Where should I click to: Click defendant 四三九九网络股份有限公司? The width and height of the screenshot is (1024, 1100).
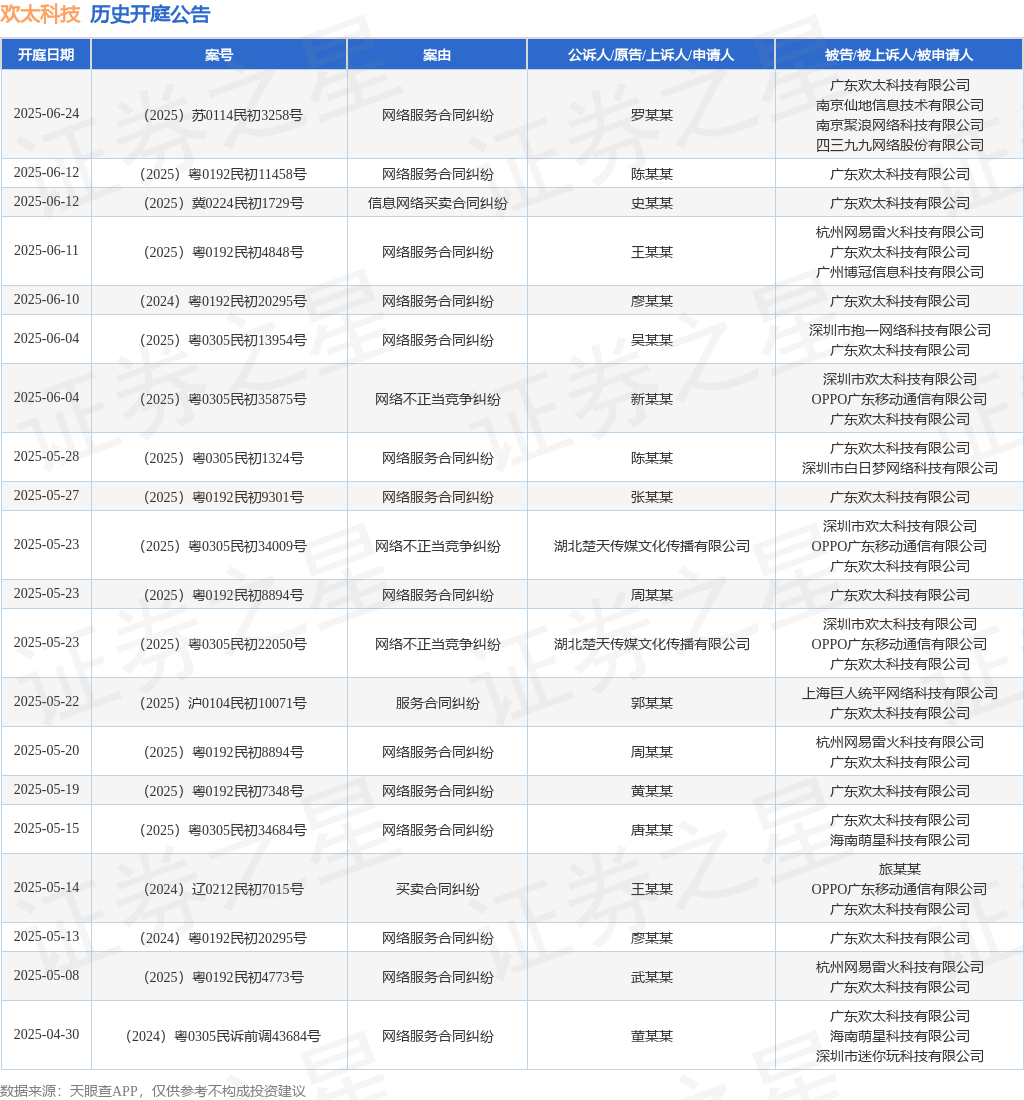pyautogui.click(x=899, y=145)
